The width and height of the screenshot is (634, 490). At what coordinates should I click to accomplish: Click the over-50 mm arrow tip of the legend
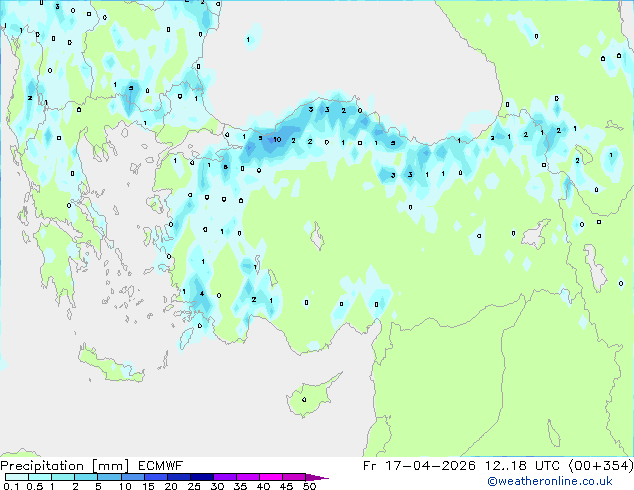click(317, 477)
